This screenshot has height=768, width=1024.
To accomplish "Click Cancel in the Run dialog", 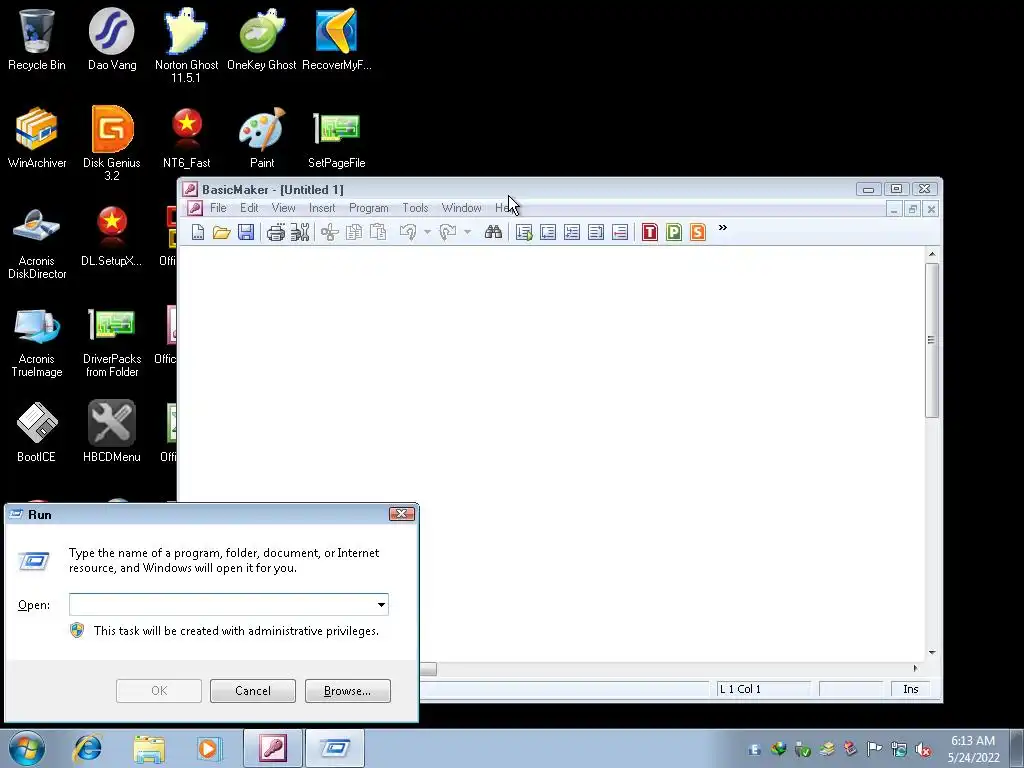I will [253, 691].
